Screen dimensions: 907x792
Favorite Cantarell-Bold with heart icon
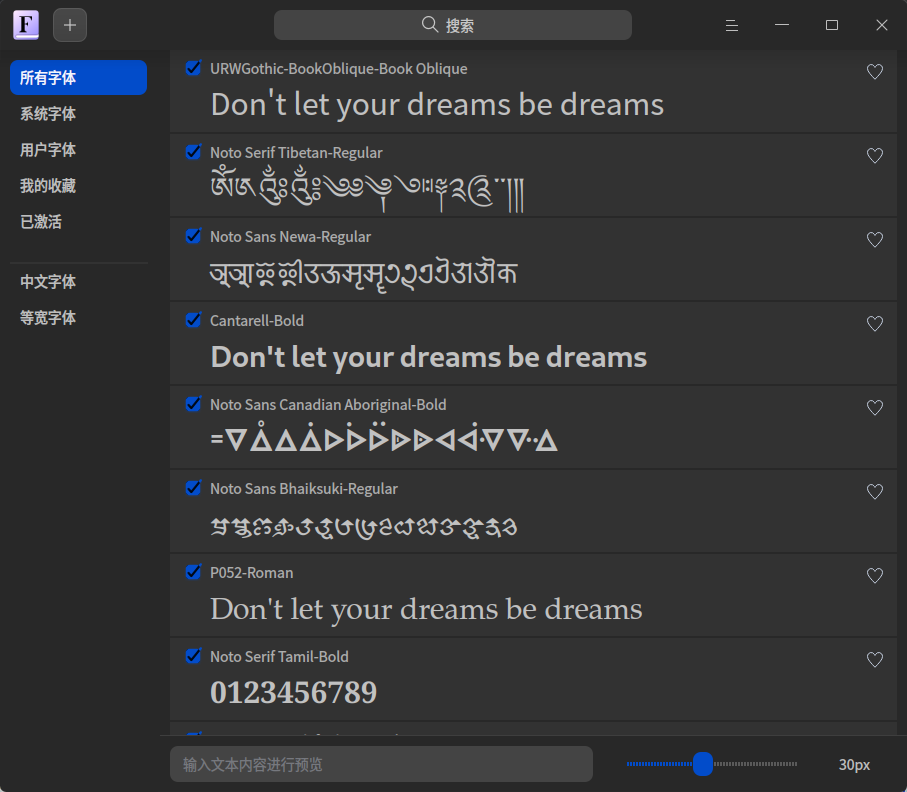[875, 323]
